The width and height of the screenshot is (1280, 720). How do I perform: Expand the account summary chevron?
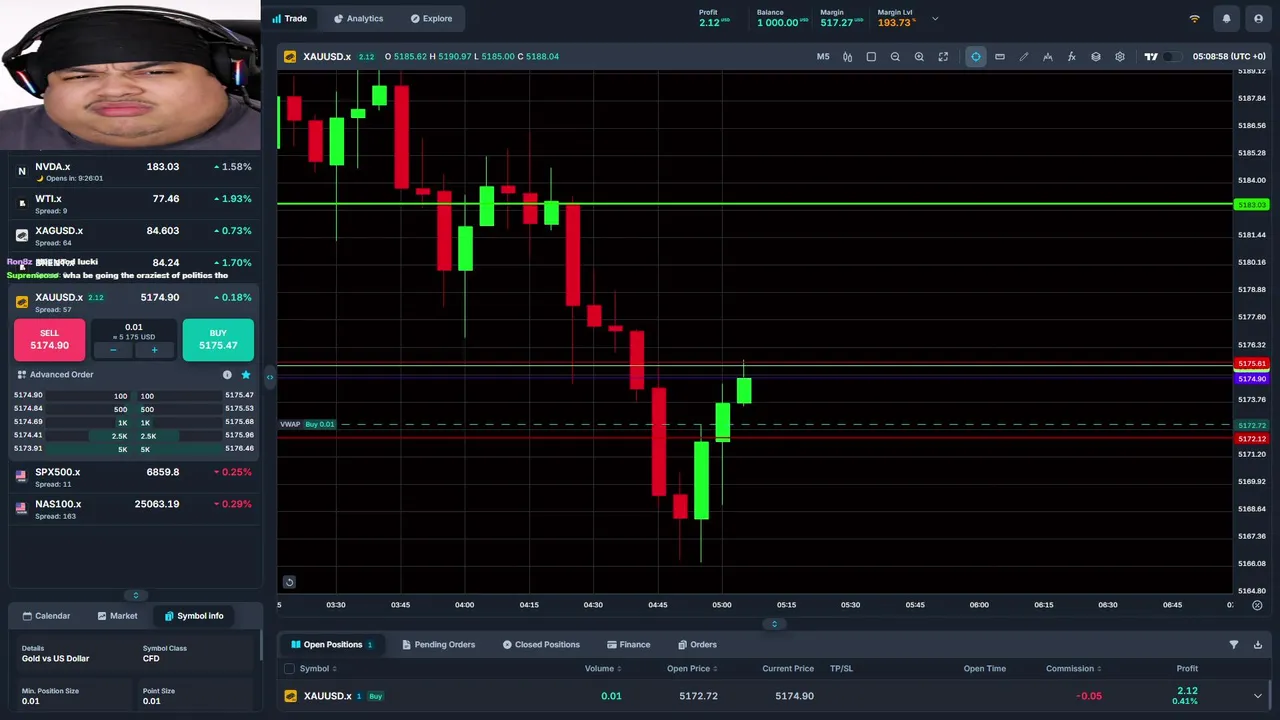(x=935, y=19)
